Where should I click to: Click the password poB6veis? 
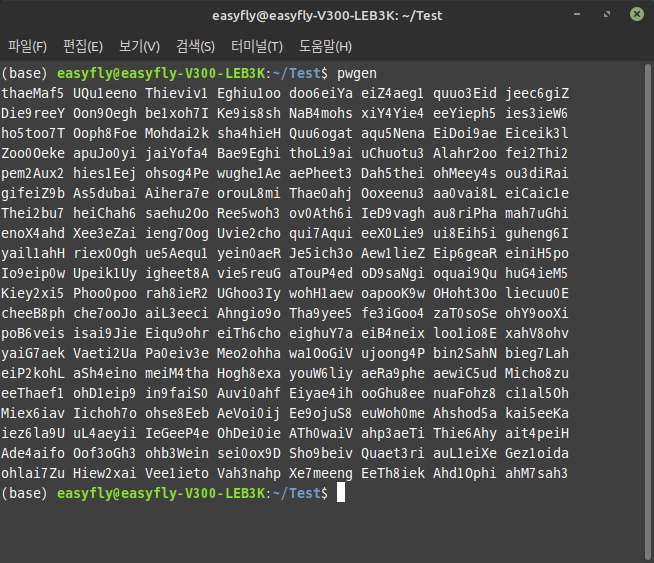click(x=33, y=334)
